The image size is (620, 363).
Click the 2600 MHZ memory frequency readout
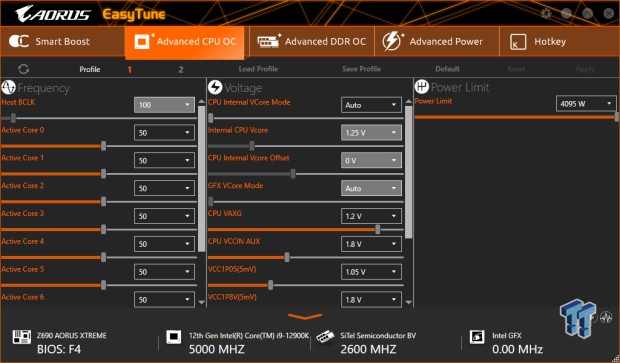368,350
